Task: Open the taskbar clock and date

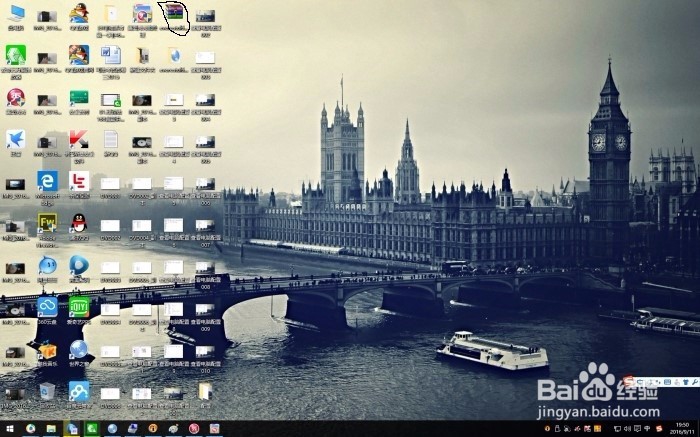Action: point(682,429)
